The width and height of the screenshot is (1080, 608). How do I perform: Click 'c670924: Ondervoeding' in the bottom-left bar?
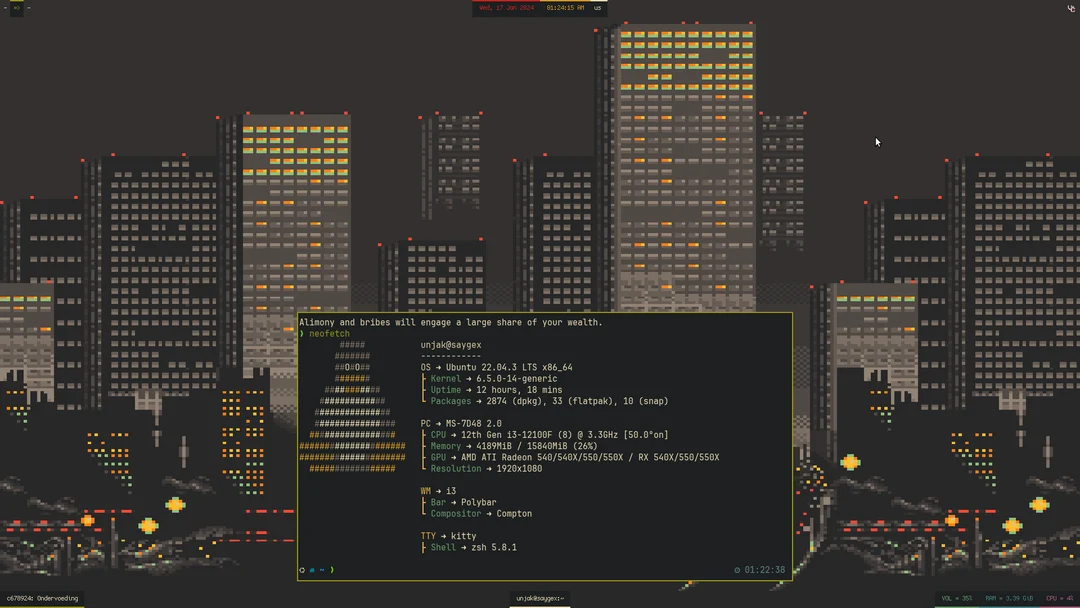[x=45, y=597]
